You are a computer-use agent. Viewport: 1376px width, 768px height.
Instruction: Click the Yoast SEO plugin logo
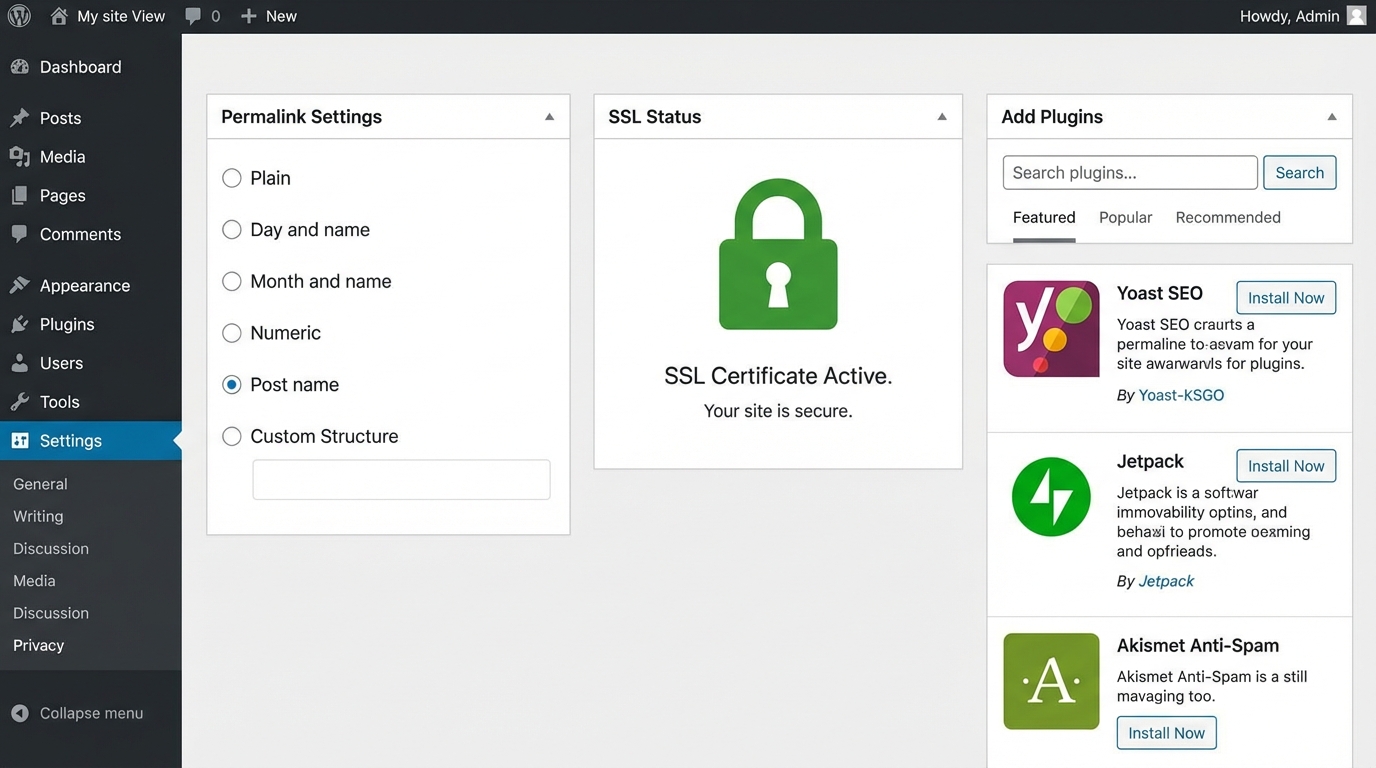click(x=1051, y=328)
